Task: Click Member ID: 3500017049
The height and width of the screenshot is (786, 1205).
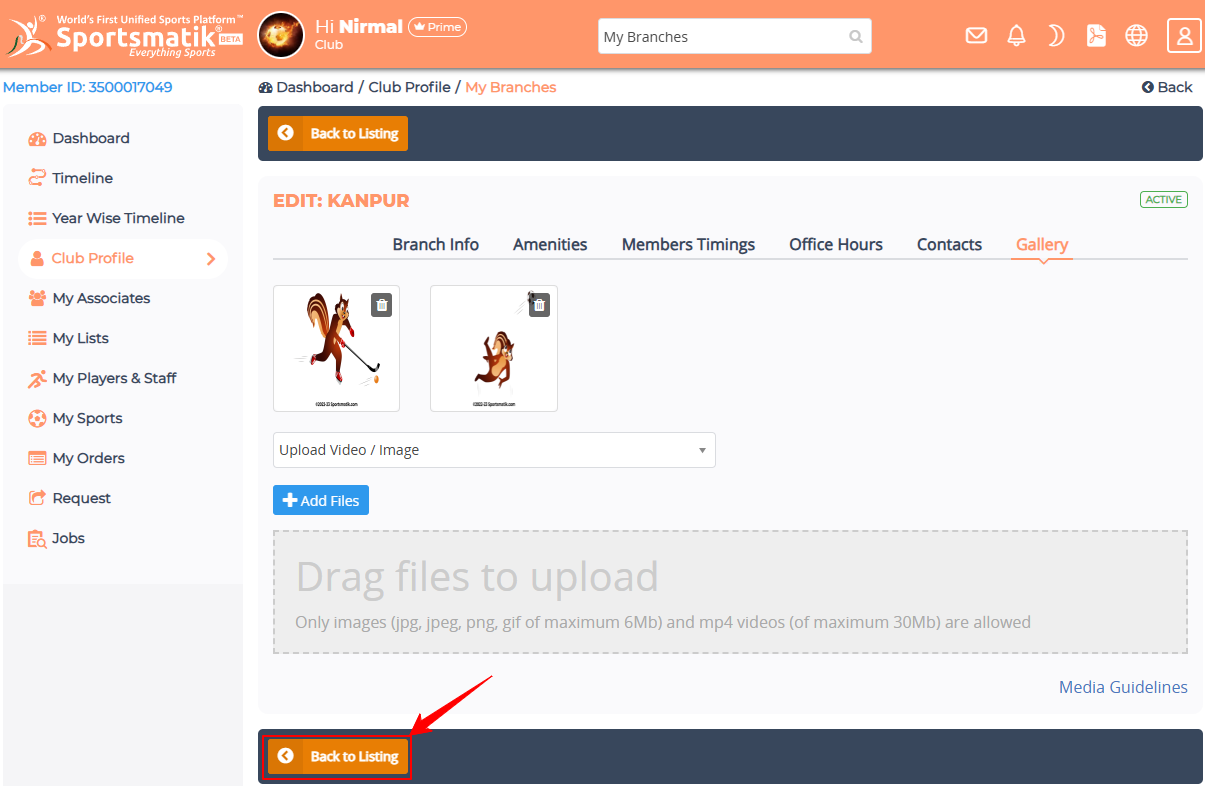Action: click(x=88, y=87)
